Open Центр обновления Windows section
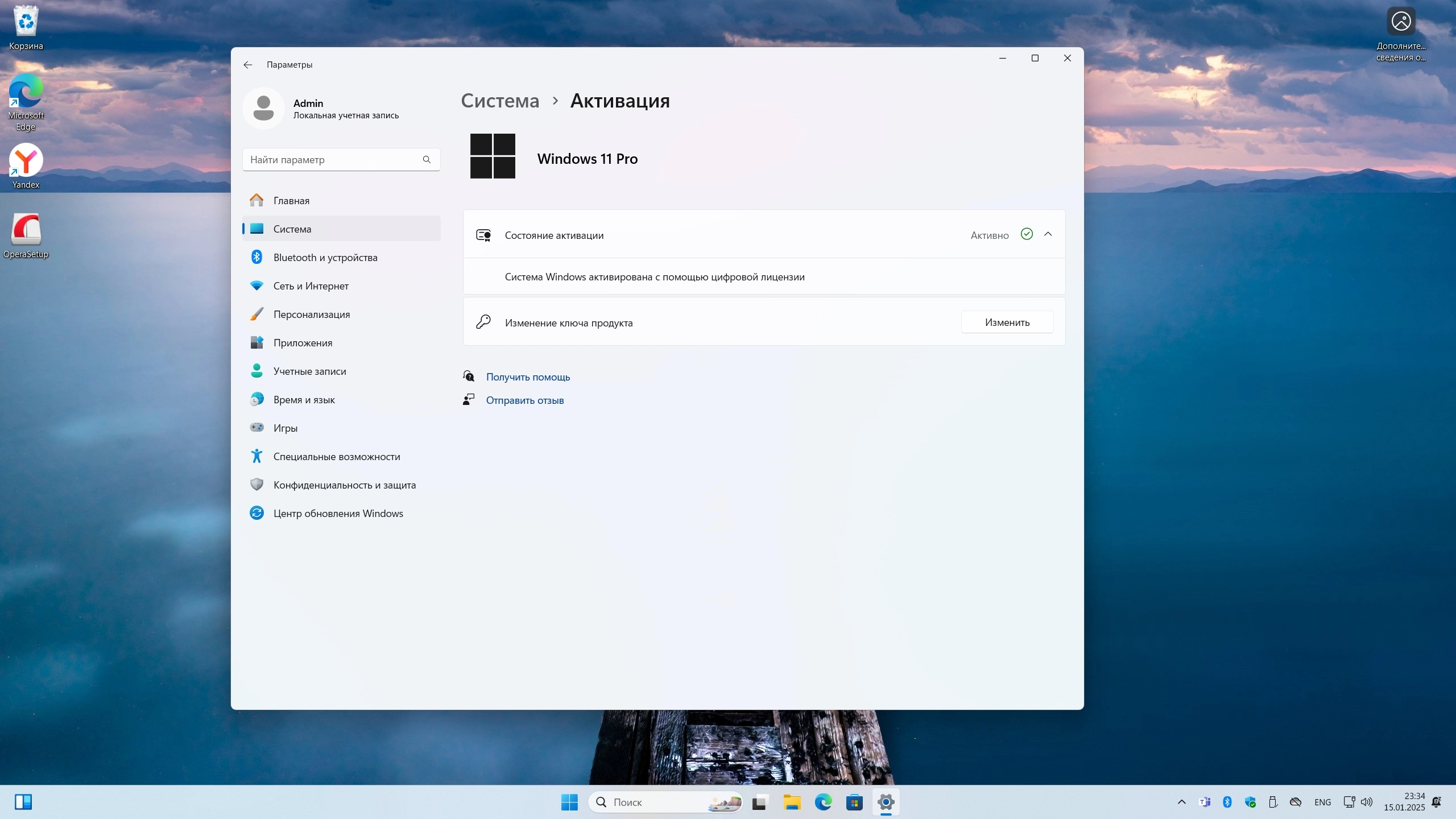This screenshot has width=1456, height=819. 338,514
